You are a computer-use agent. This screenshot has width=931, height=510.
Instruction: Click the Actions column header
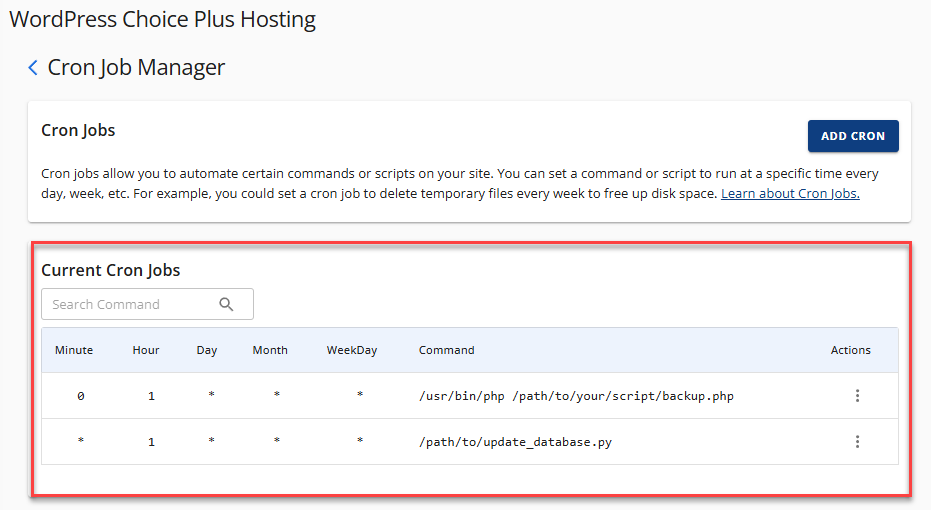tap(850, 350)
